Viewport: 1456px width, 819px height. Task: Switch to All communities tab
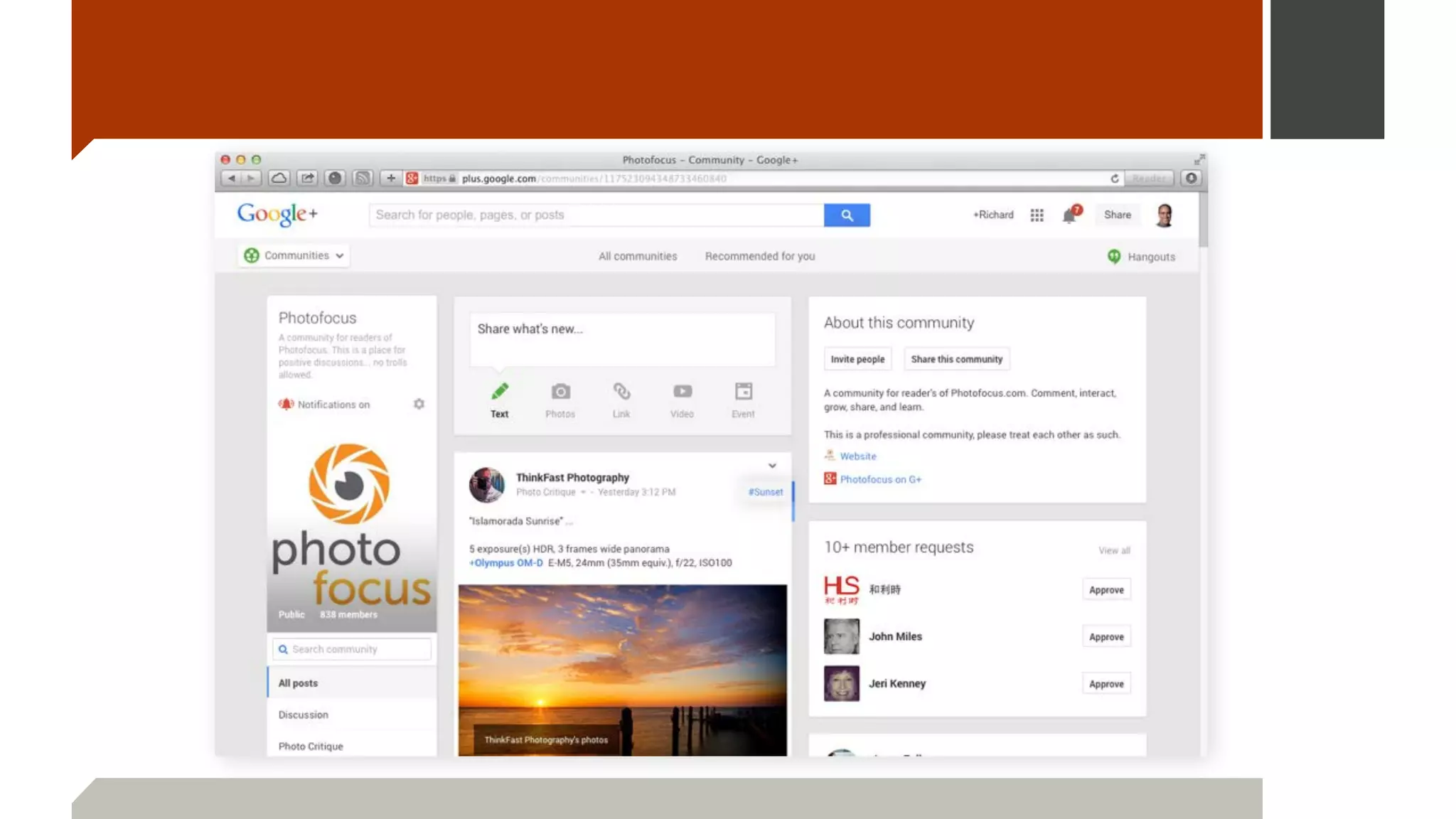(x=638, y=257)
